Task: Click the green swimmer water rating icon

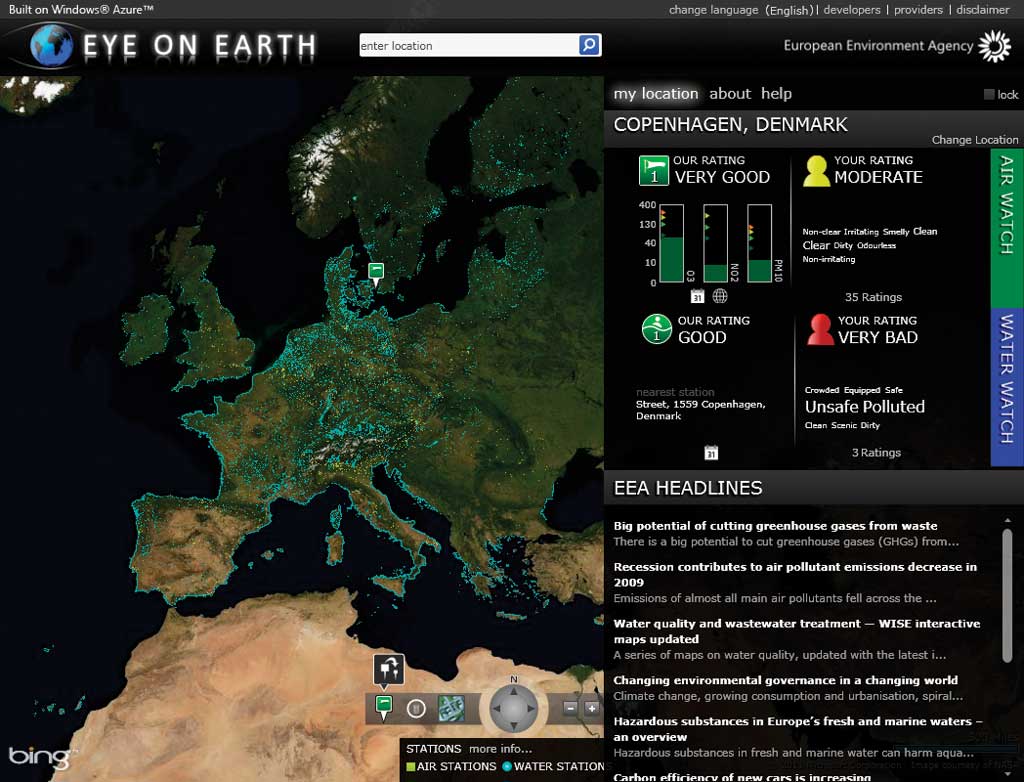Action: pyautogui.click(x=657, y=329)
